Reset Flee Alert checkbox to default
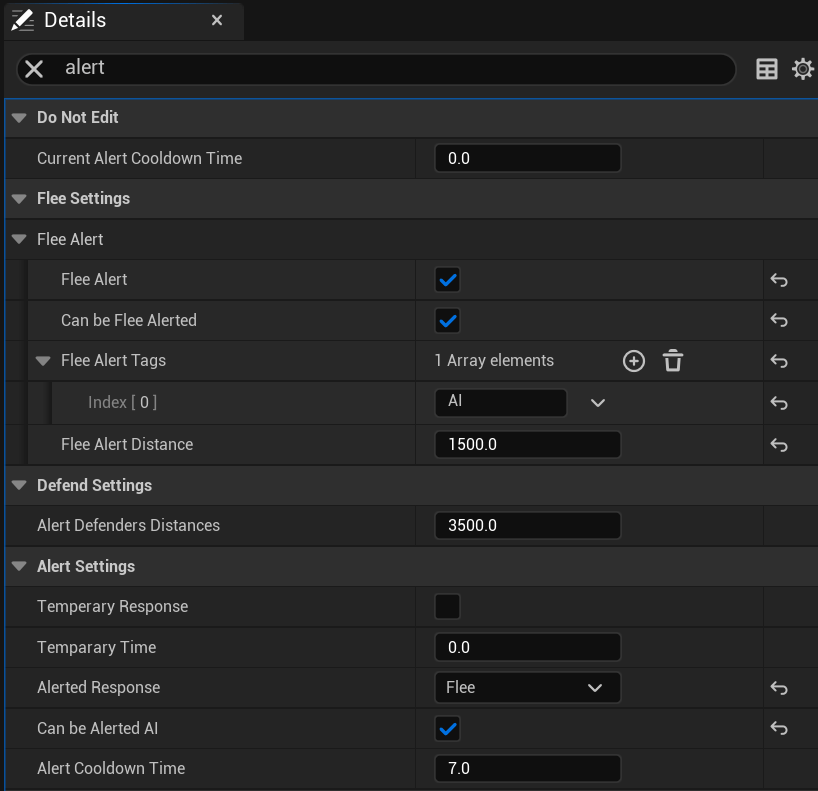 779,280
